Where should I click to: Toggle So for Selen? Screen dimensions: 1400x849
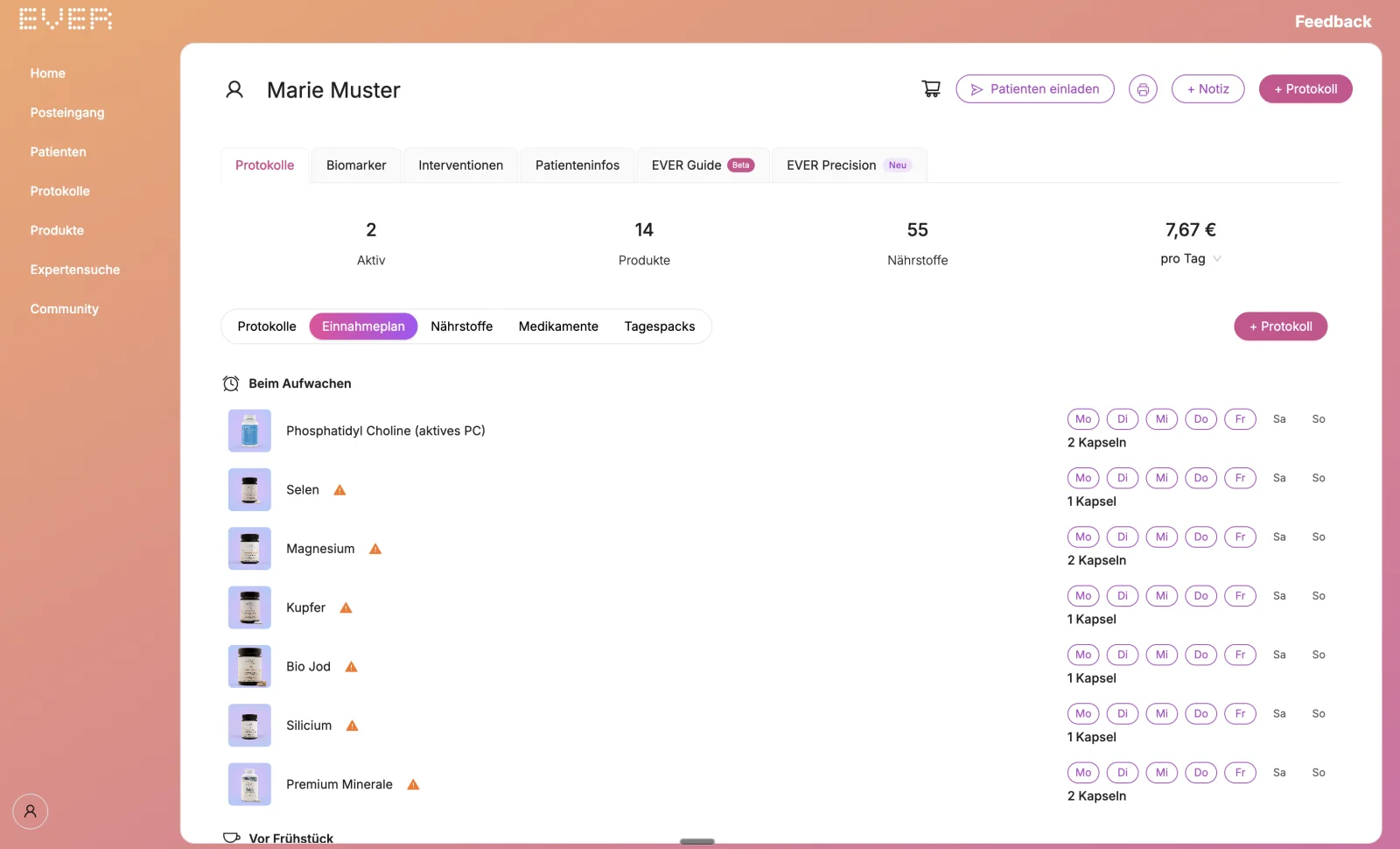(1319, 478)
